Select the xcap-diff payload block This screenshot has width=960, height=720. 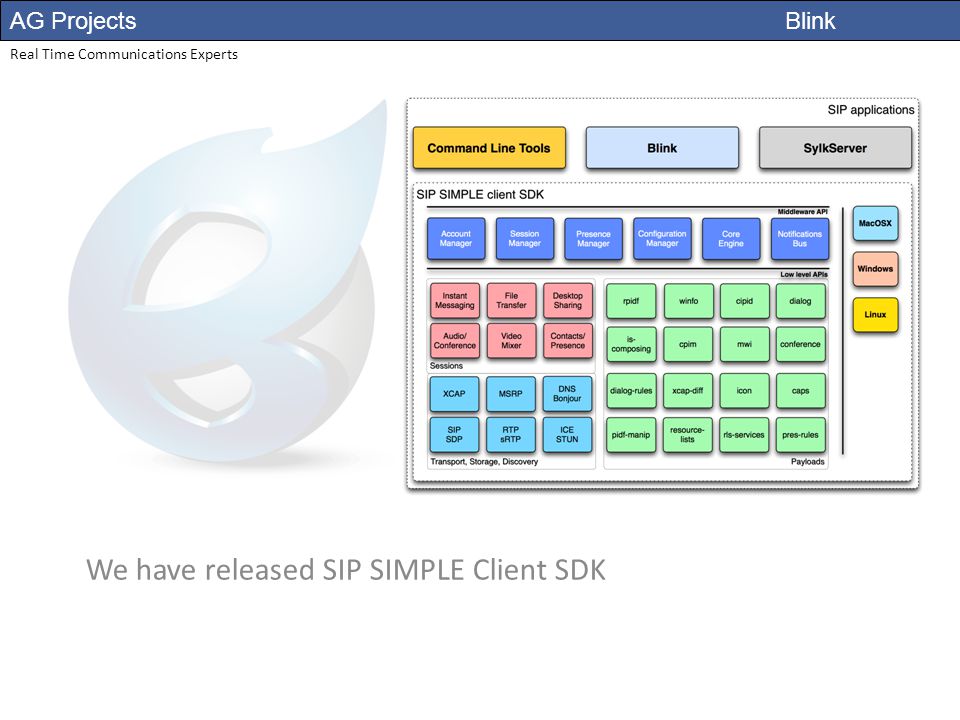pos(688,391)
